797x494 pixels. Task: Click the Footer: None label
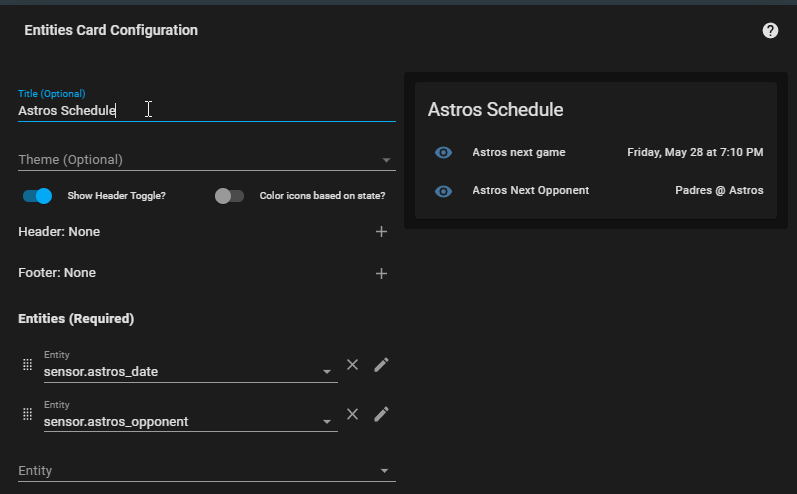click(x=57, y=273)
